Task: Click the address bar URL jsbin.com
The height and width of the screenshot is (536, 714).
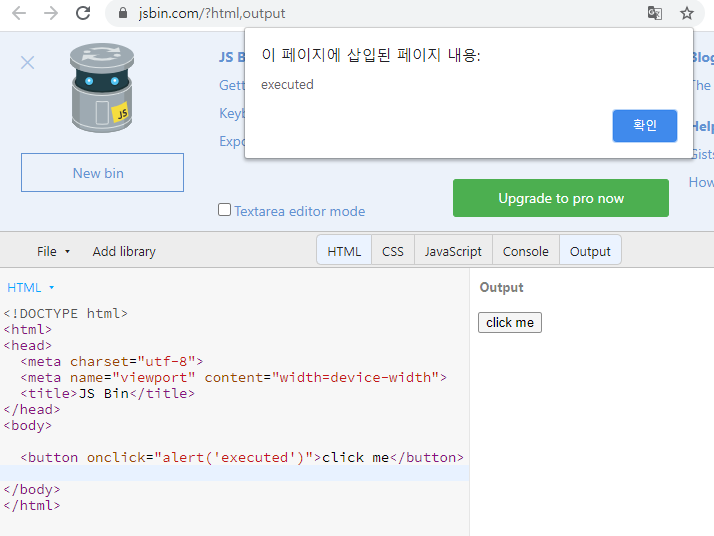Action: pyautogui.click(x=212, y=13)
